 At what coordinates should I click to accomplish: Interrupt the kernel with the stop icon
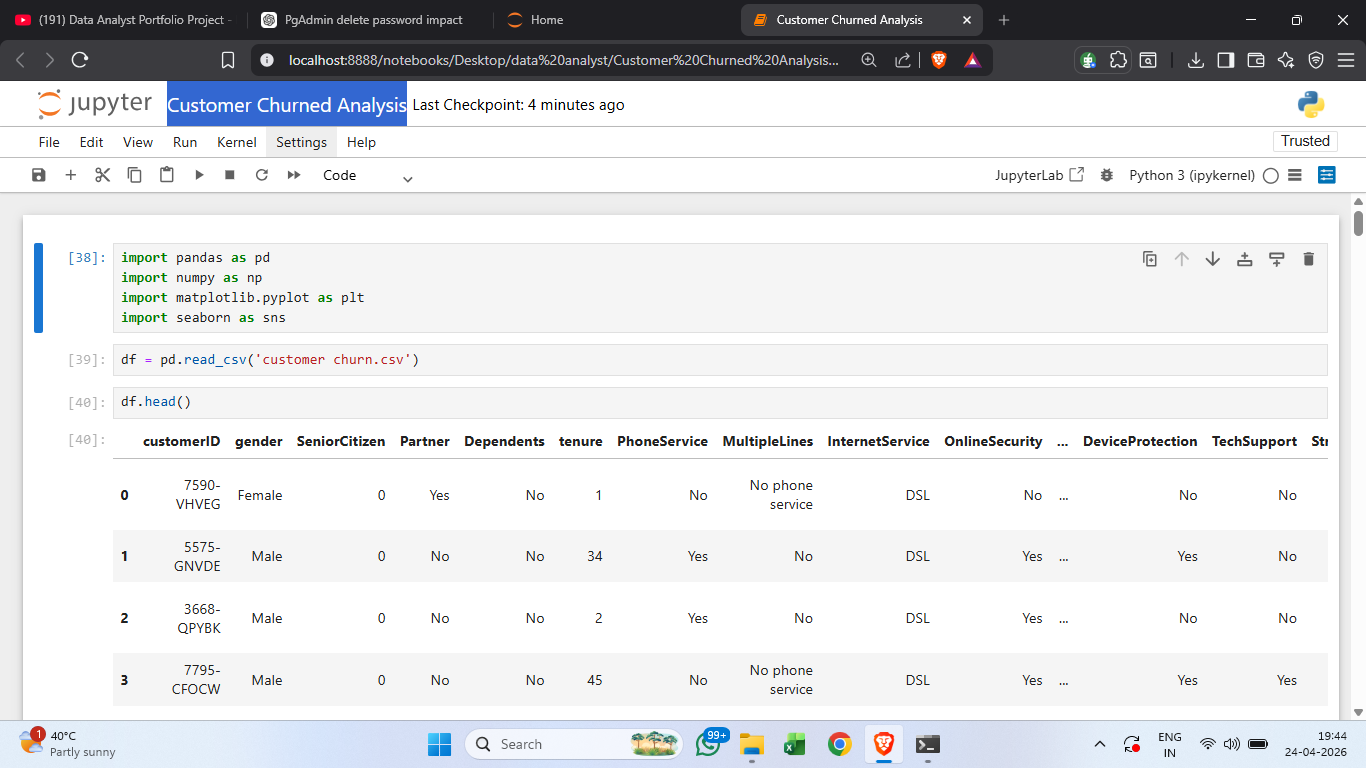[x=230, y=175]
